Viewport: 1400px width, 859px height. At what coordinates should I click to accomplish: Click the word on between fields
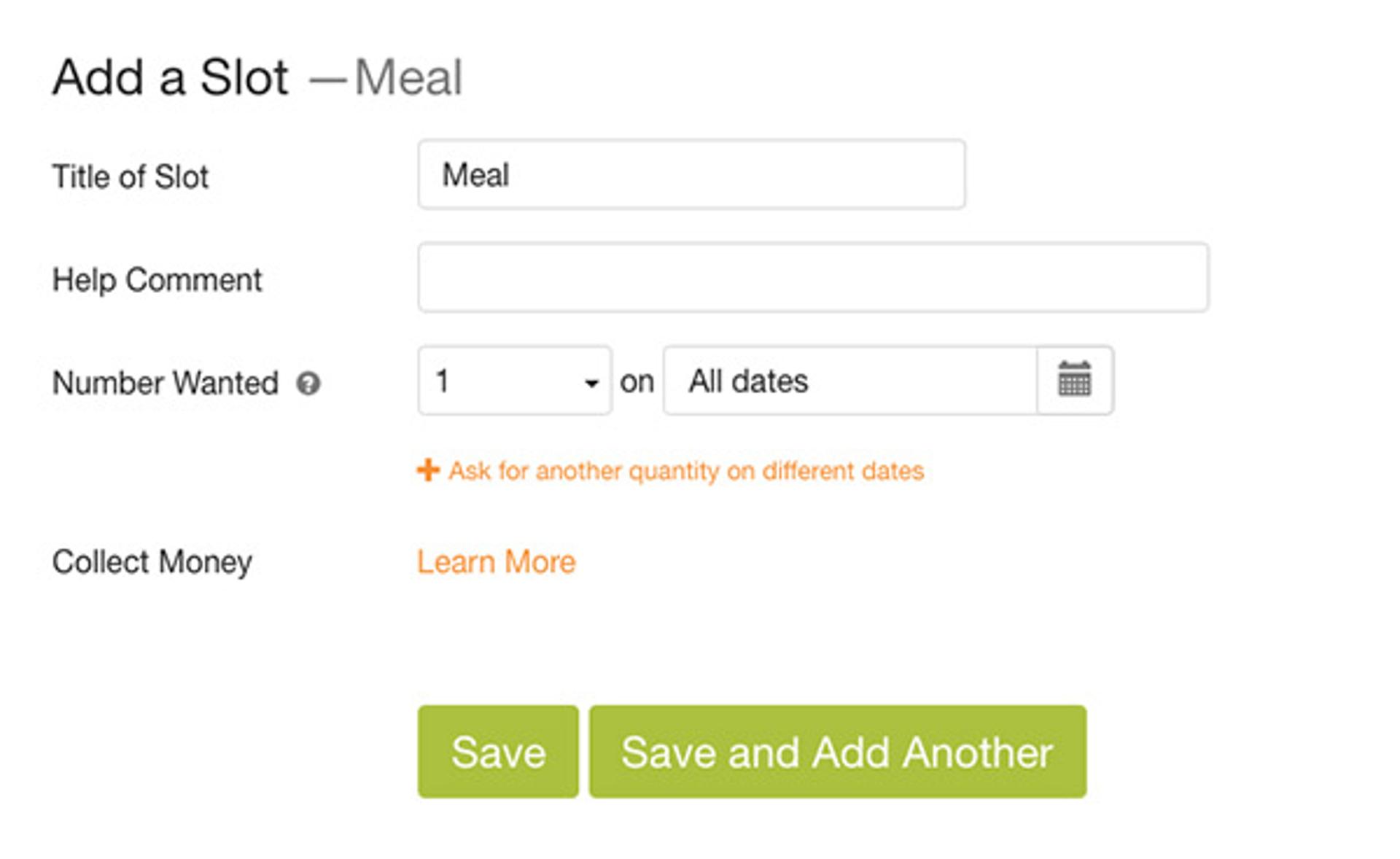click(637, 382)
